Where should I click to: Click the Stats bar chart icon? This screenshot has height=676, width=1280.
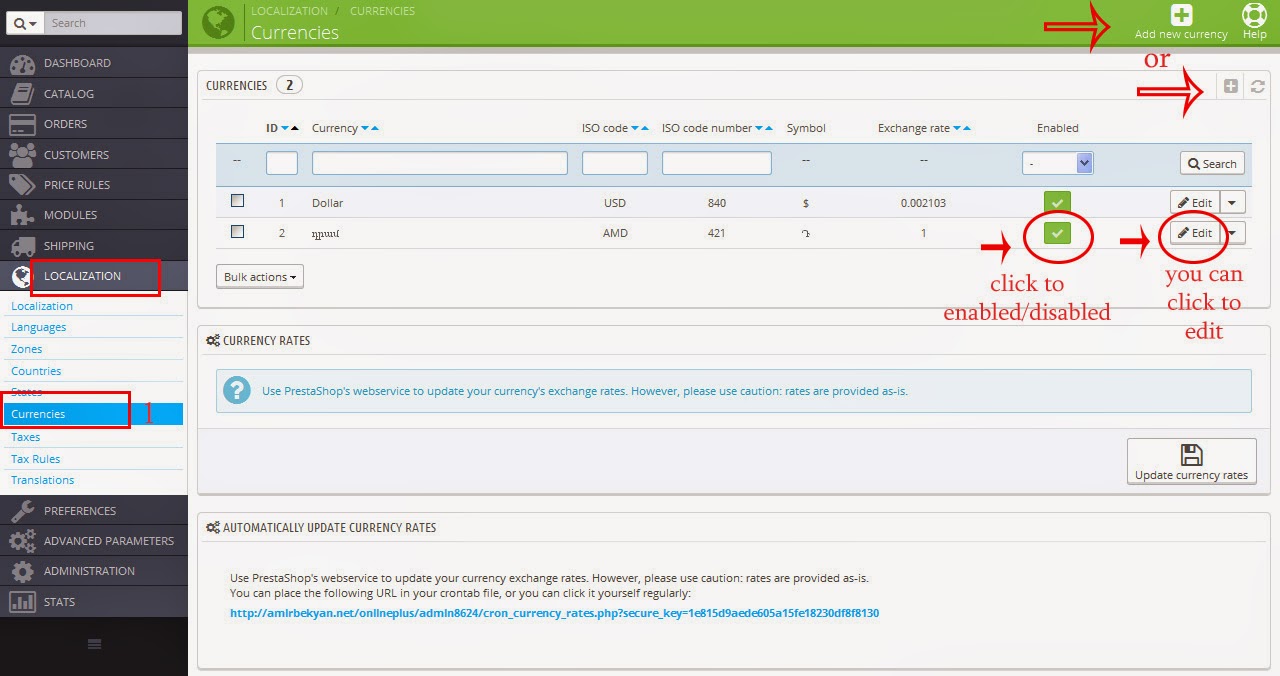22,602
